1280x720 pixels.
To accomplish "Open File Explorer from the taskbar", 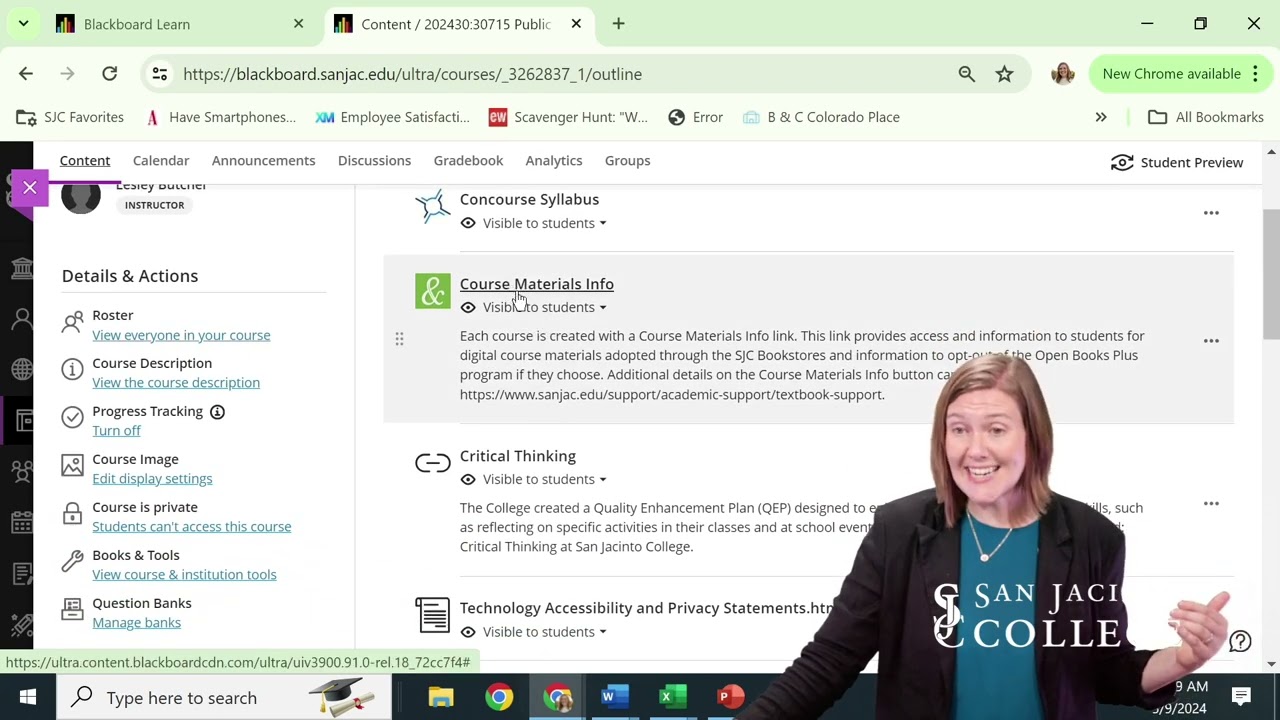I will point(441,697).
